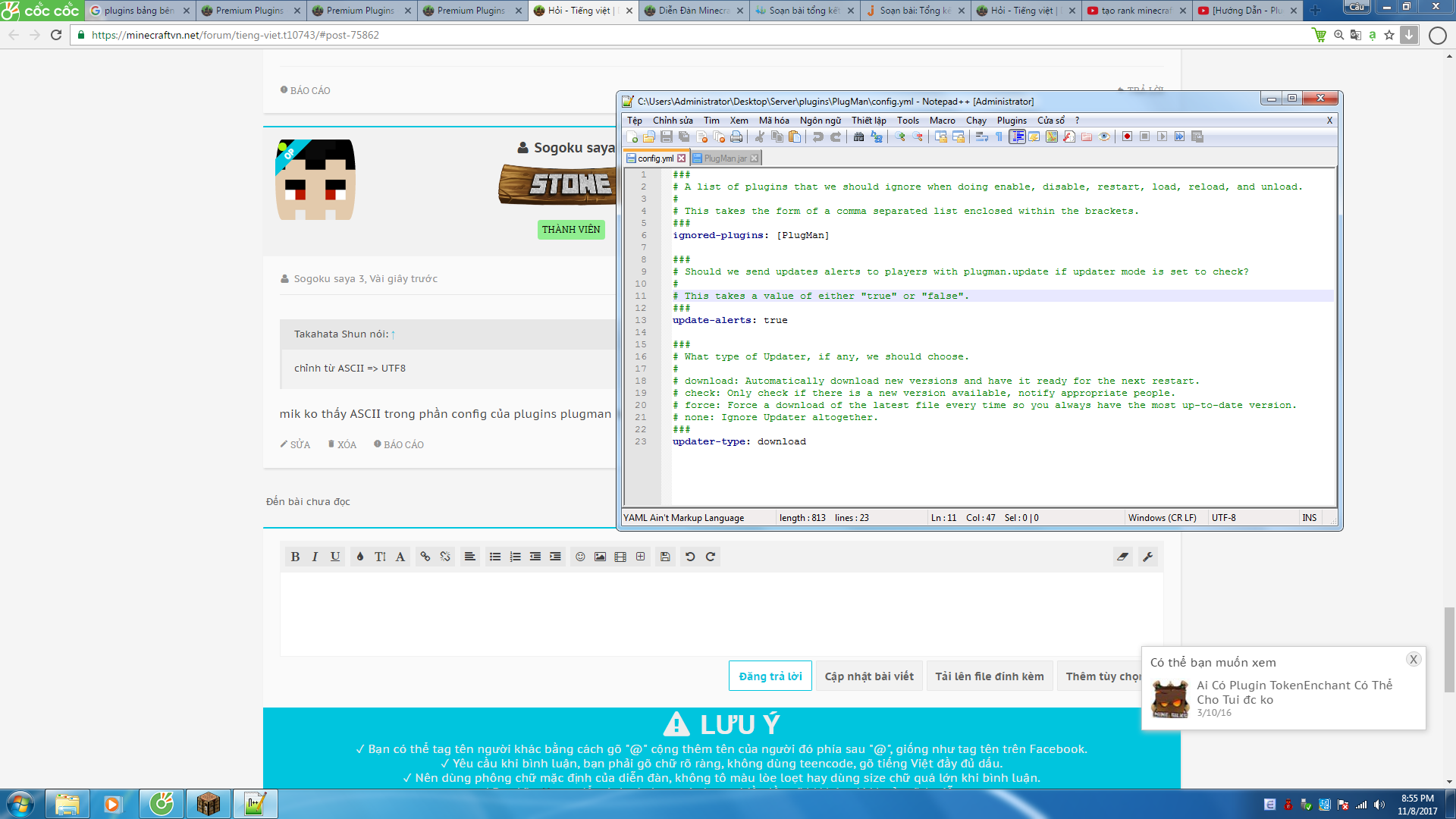Click Save icon in Notepad++ toolbar
1456x819 pixels.
[666, 137]
